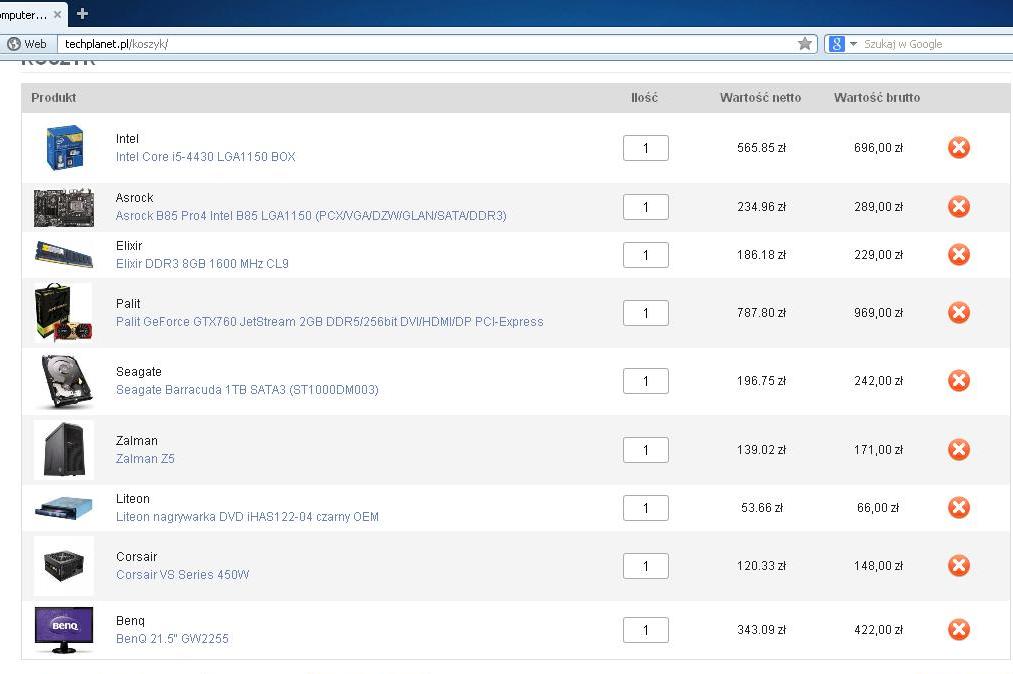Edit quantity field for Elixir RAM
Screen dimensions: 1013x674
coord(645,255)
